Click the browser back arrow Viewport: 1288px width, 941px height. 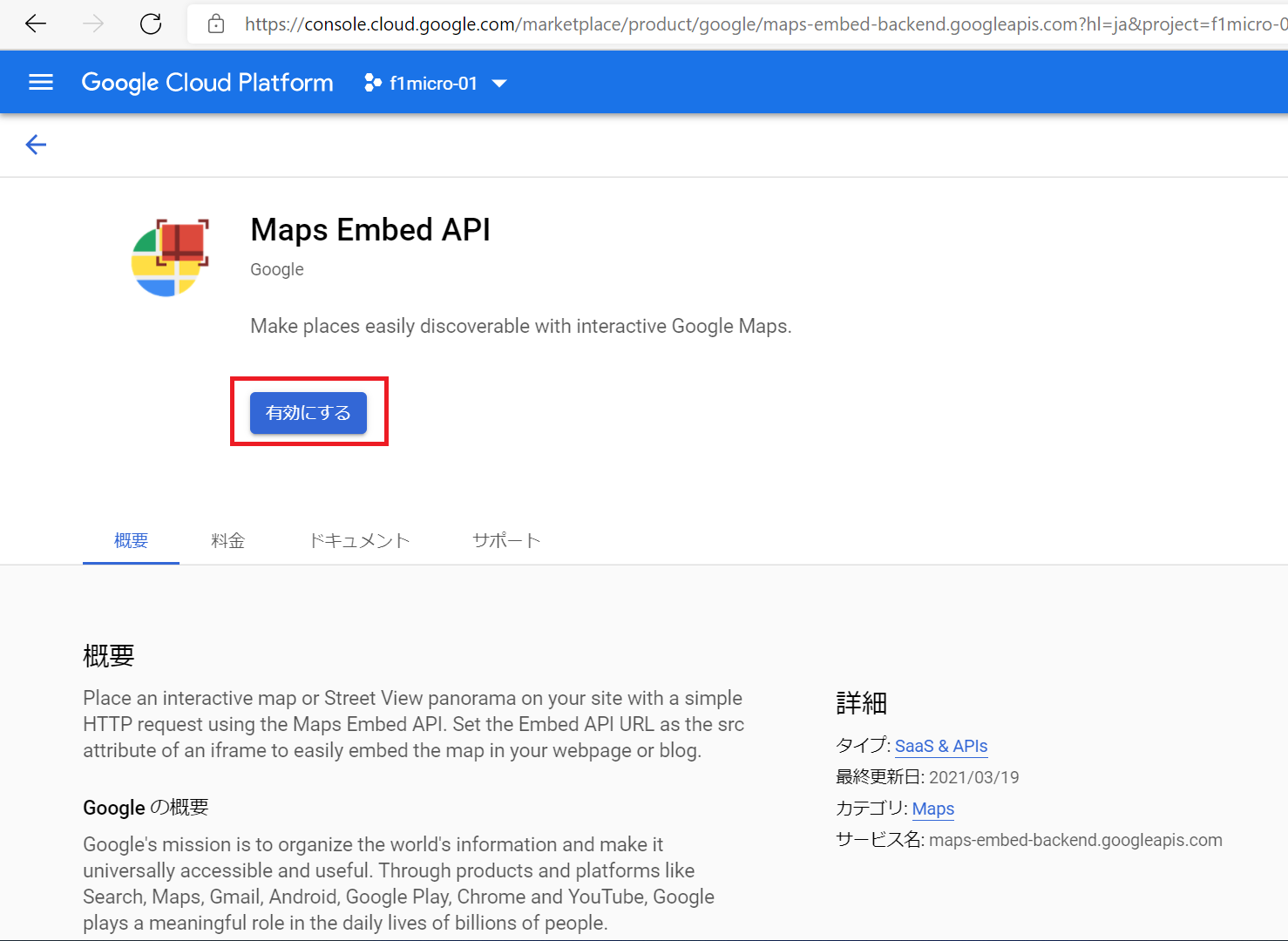point(36,24)
